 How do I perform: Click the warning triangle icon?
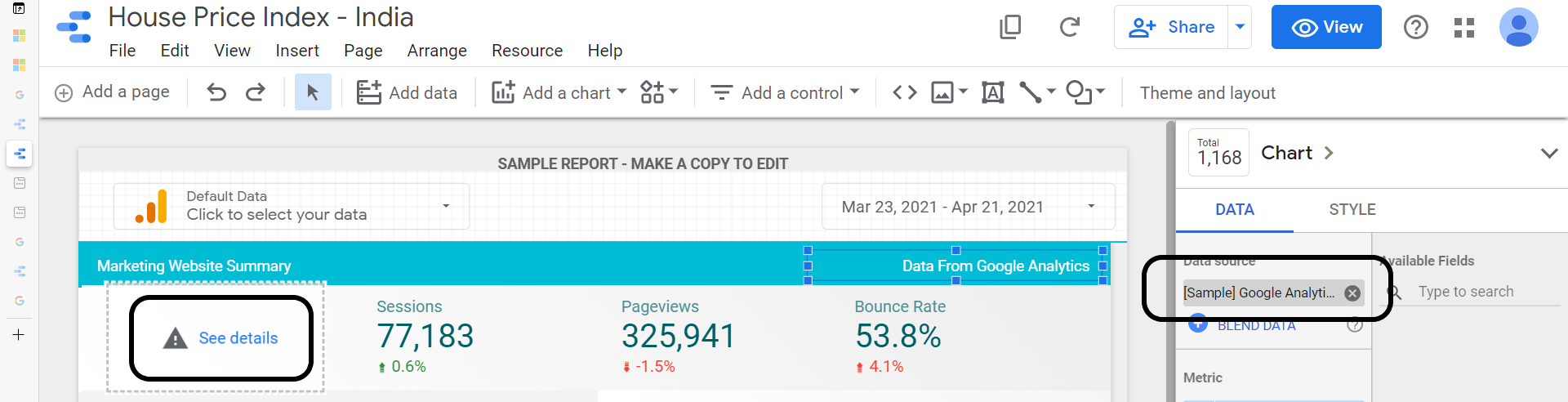(175, 338)
